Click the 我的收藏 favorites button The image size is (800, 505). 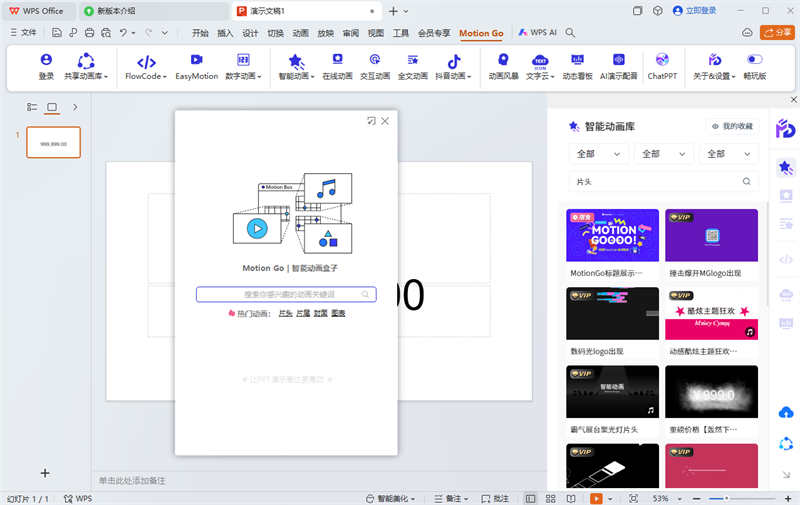point(732,126)
